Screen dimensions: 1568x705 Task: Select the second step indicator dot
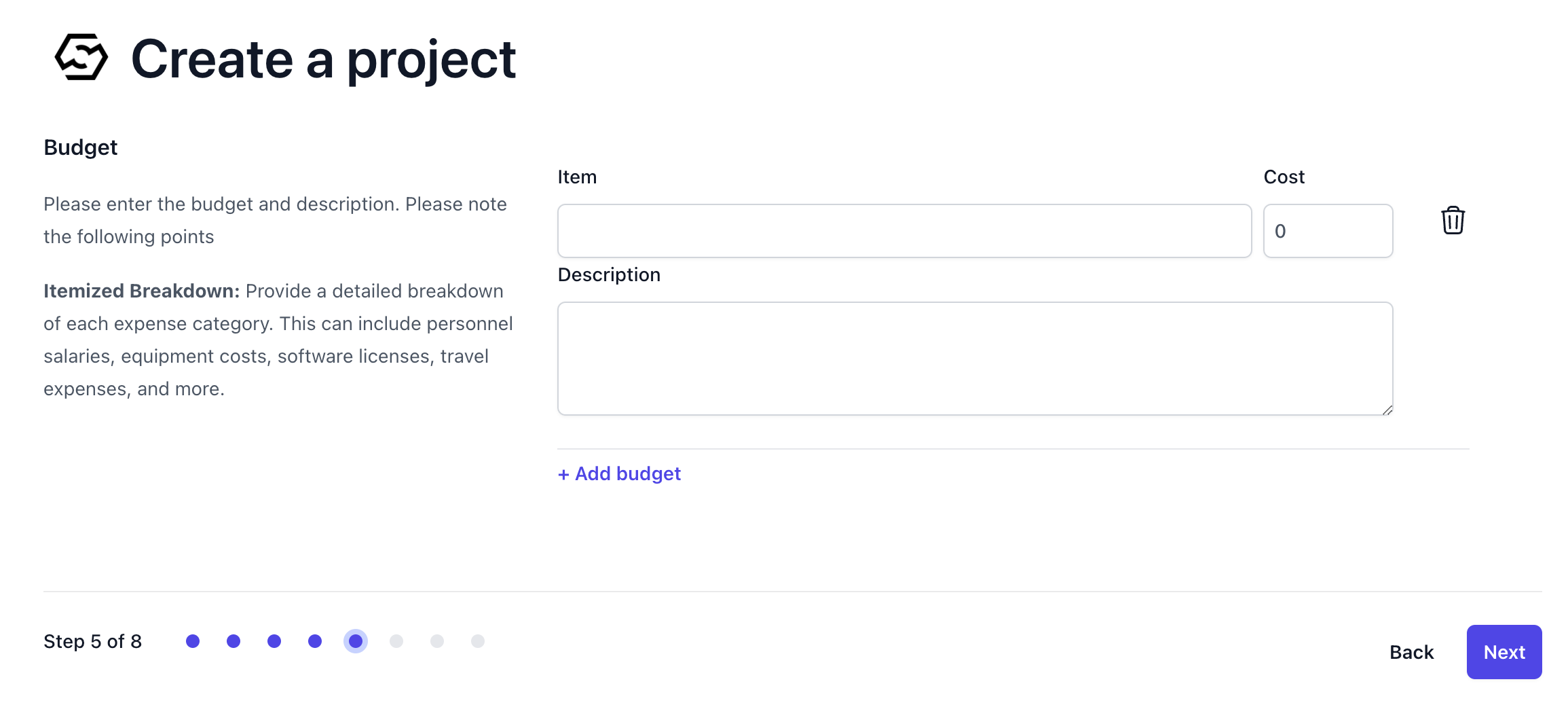pyautogui.click(x=234, y=641)
